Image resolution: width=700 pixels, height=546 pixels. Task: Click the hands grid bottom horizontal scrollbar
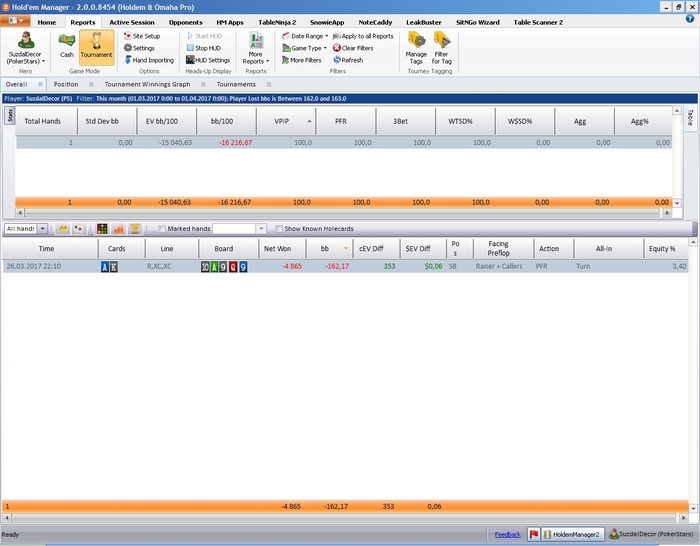(x=343, y=518)
